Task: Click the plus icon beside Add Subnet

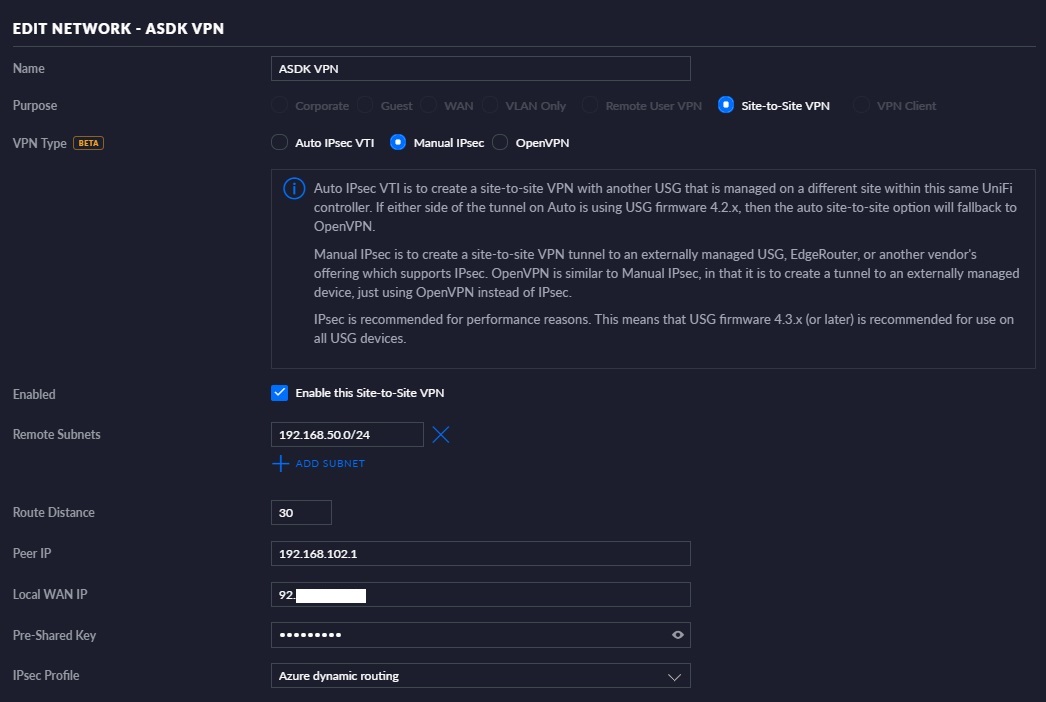Action: click(280, 464)
